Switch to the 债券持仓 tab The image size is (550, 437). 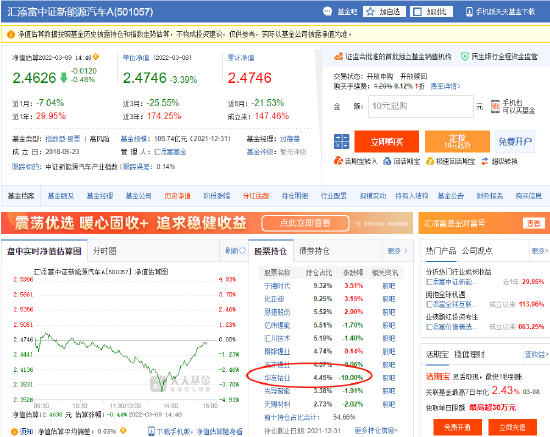point(314,251)
